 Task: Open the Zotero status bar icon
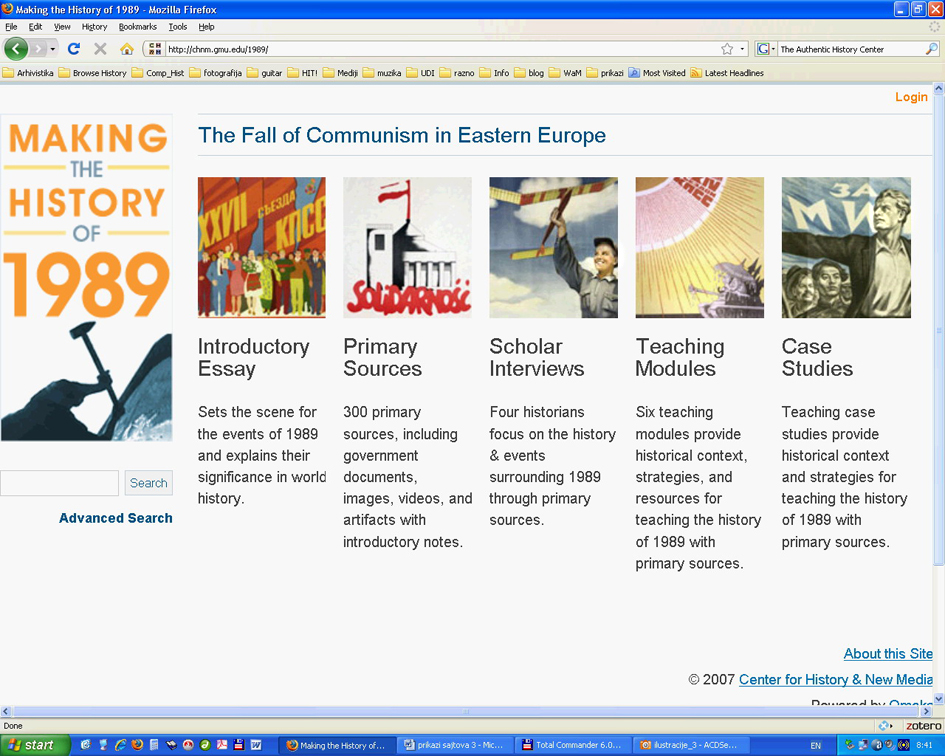tap(922, 726)
